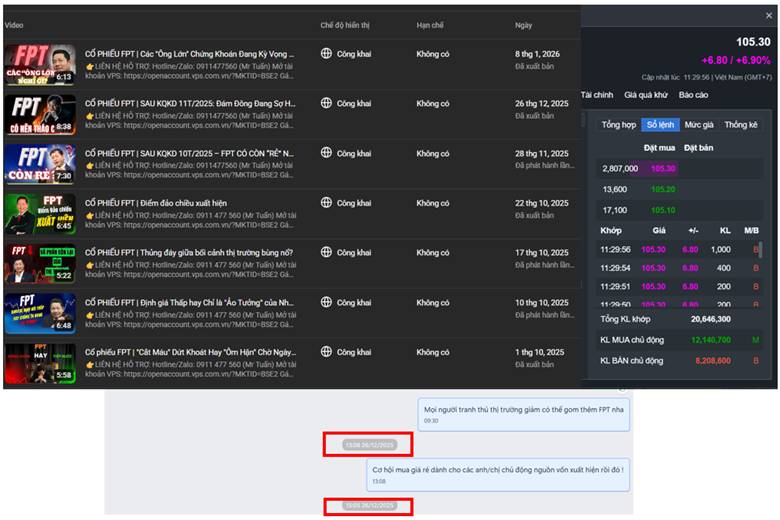Click the date '10 thg 10, 2025'
780x520 pixels.
click(542, 303)
